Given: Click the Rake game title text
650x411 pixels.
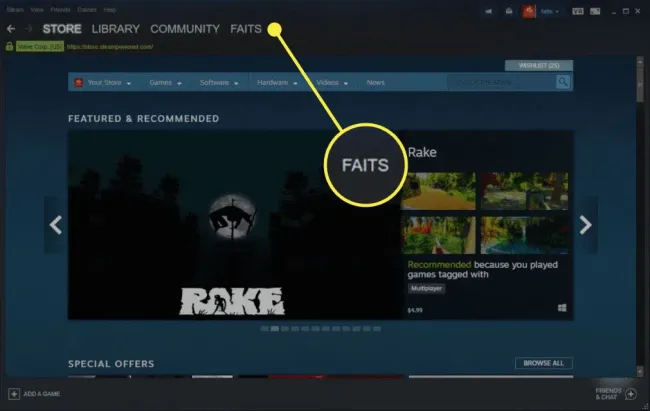Looking at the screenshot, I should 422,152.
